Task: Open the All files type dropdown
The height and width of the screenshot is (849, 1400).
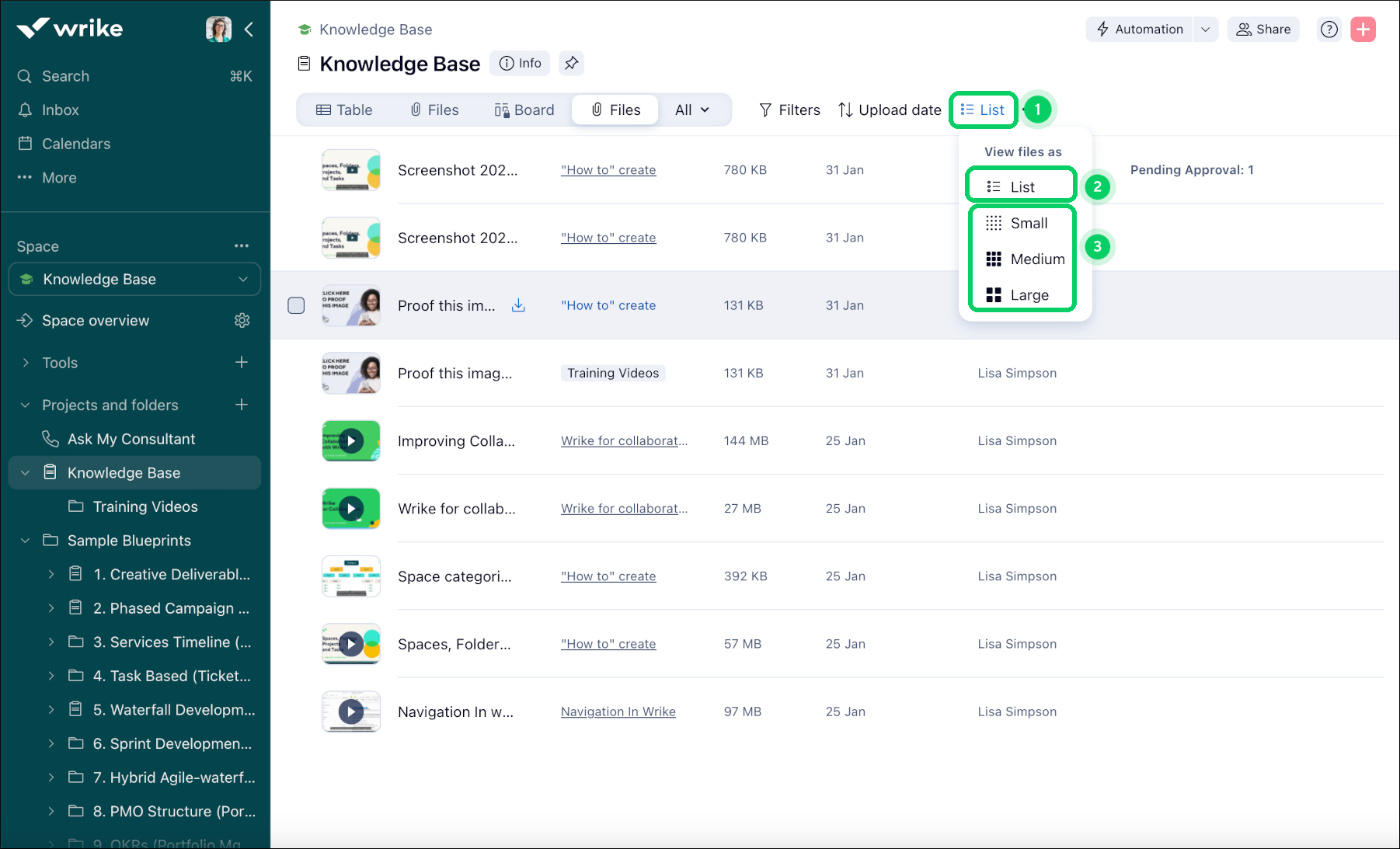Action: coord(692,110)
